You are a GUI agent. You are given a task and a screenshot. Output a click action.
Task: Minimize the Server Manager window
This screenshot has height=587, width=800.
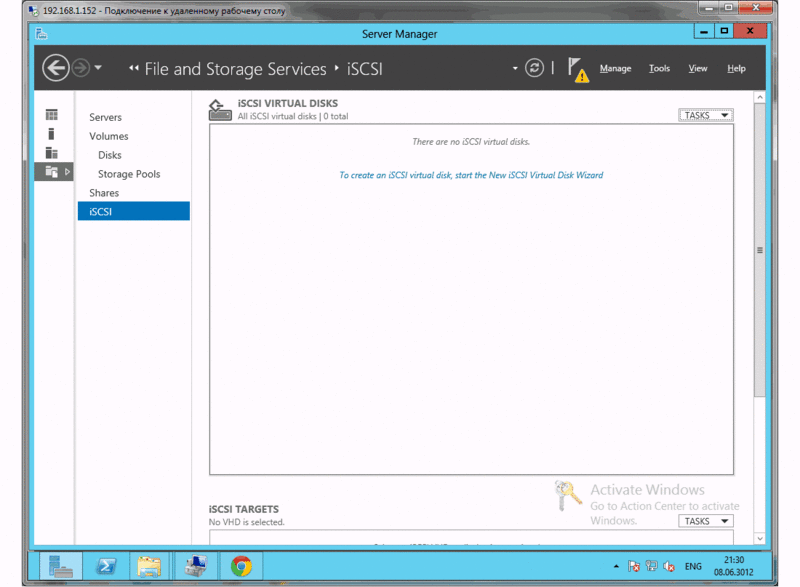point(704,31)
